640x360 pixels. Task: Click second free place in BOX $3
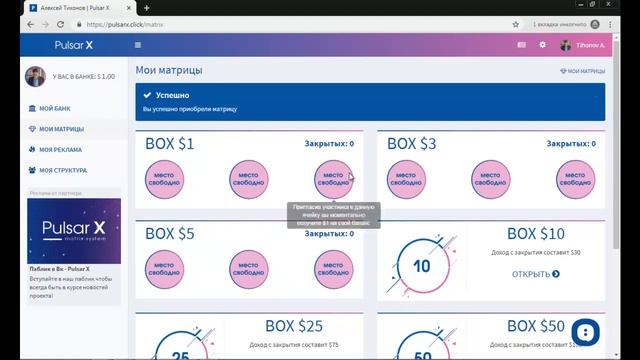point(491,179)
